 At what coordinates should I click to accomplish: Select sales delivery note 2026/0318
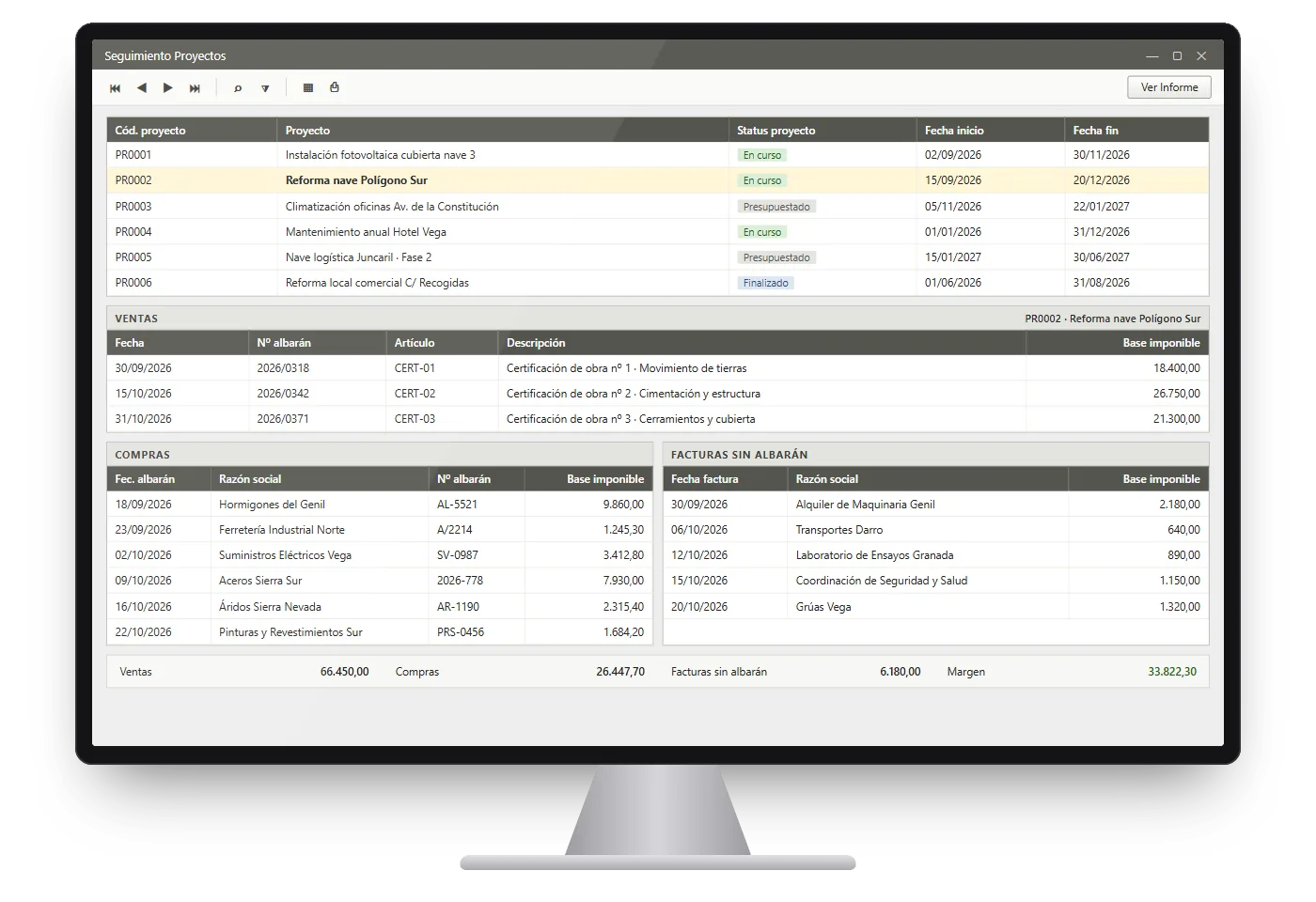pos(283,368)
